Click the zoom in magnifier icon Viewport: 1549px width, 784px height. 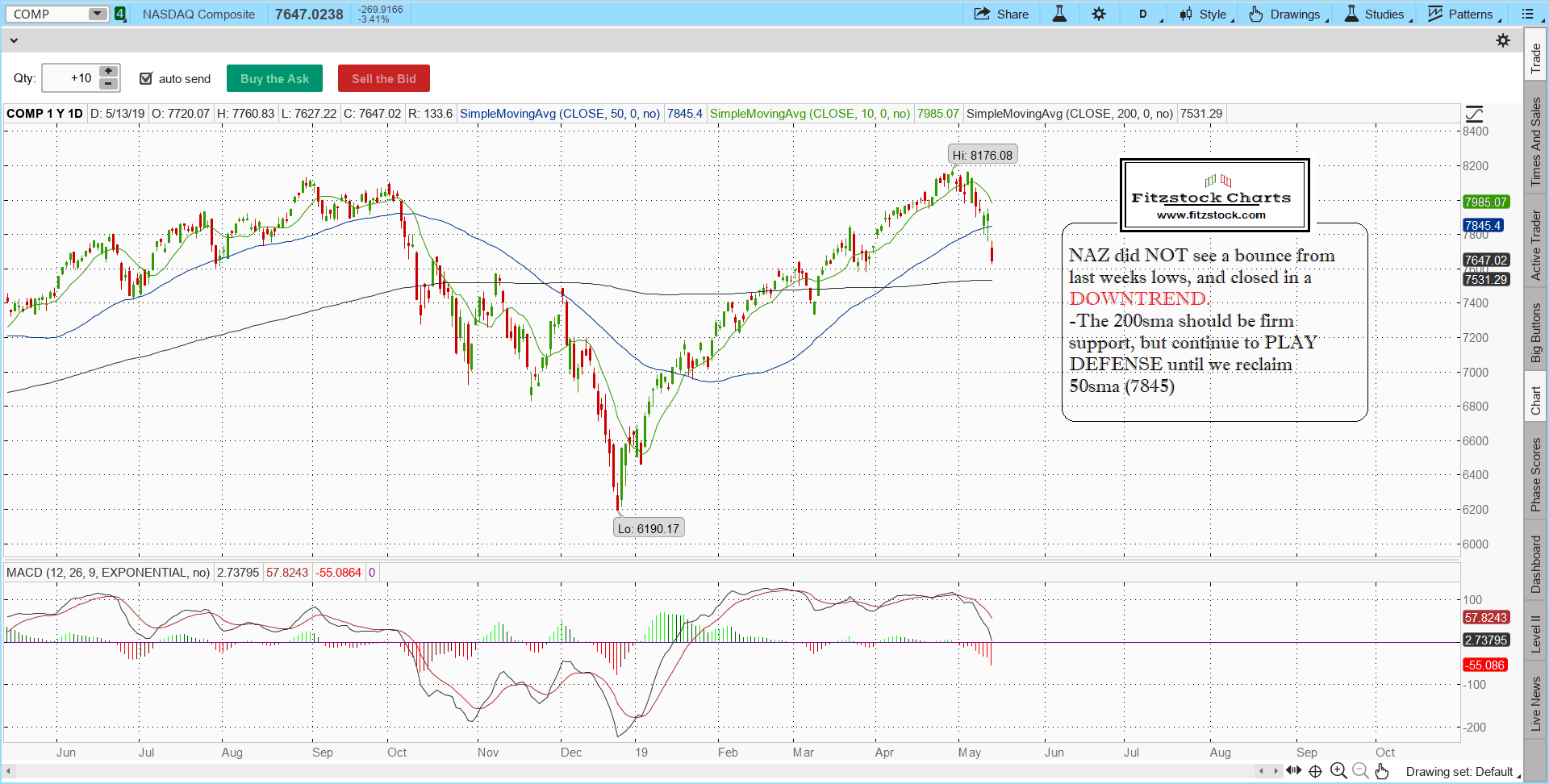click(1338, 771)
